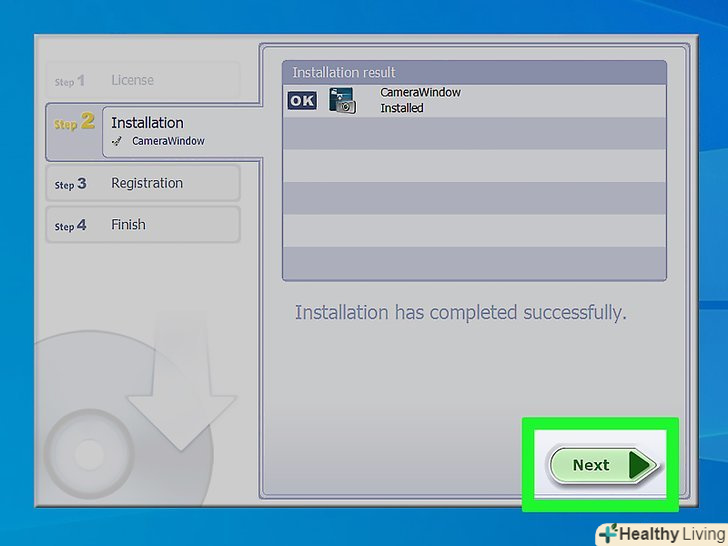This screenshot has height=546, width=728.
Task: Click the CameraWindow app icon in results
Action: coord(342,100)
